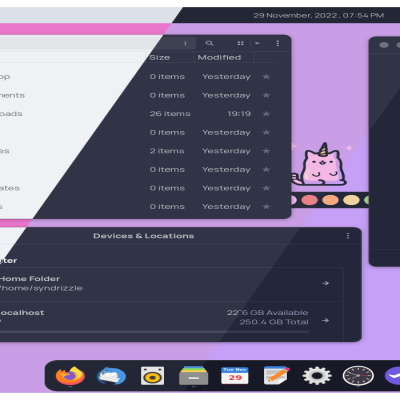Viewport: 400px width, 400px height.
Task: Open the view options dropdown arrow beside grid view
Action: coord(257,43)
